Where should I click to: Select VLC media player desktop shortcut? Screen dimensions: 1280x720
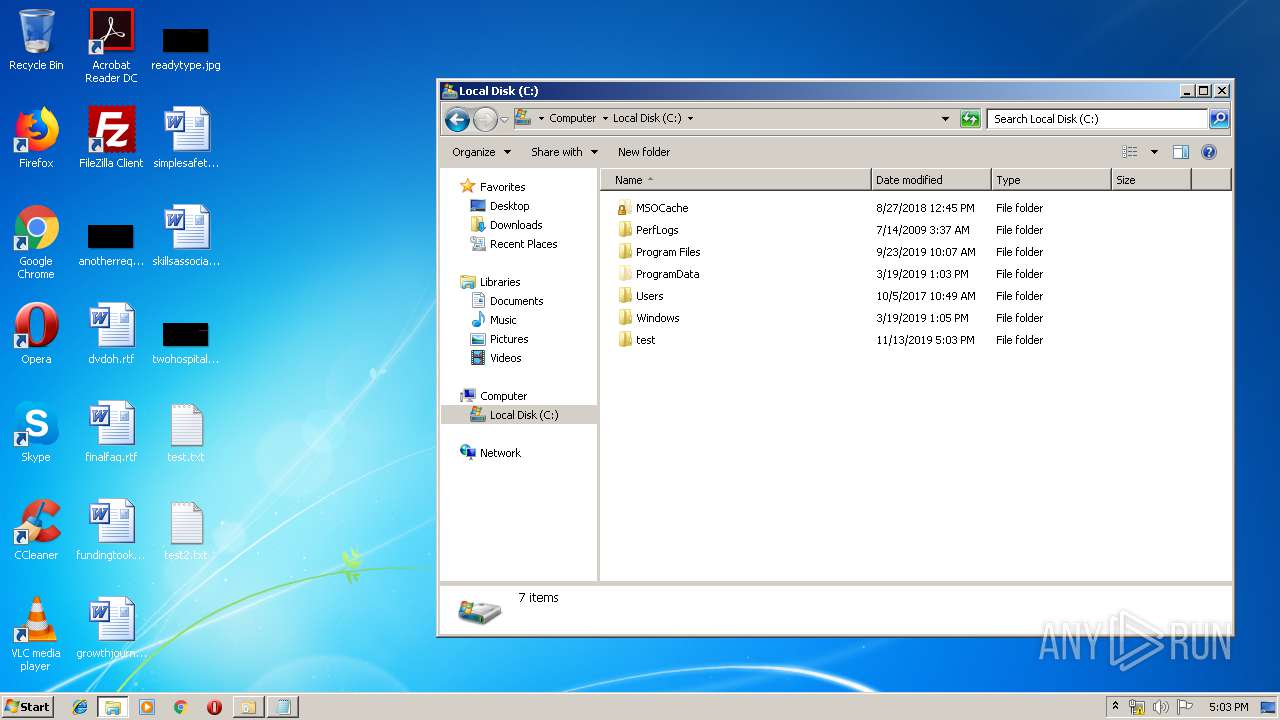tap(36, 634)
